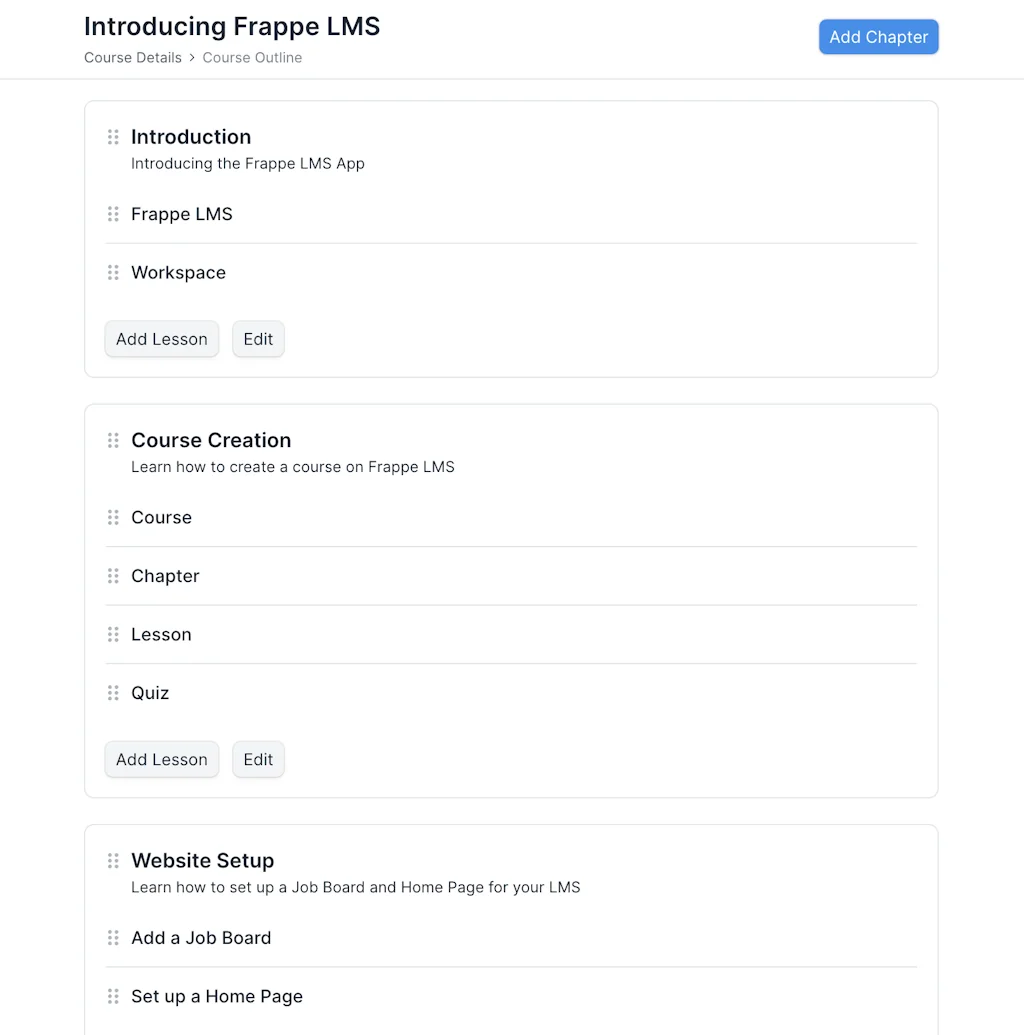Add Lesson to the Introduction chapter
Screen dimensions: 1024x1035
[161, 339]
